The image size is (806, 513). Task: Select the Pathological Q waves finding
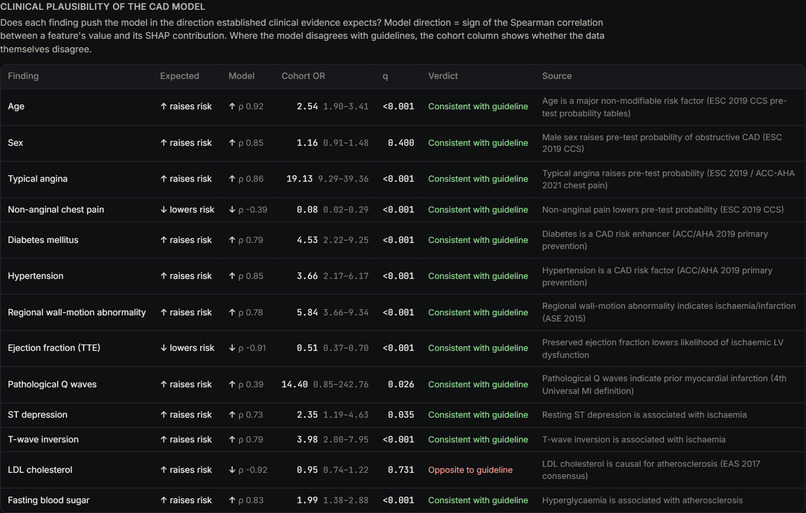pos(52,384)
